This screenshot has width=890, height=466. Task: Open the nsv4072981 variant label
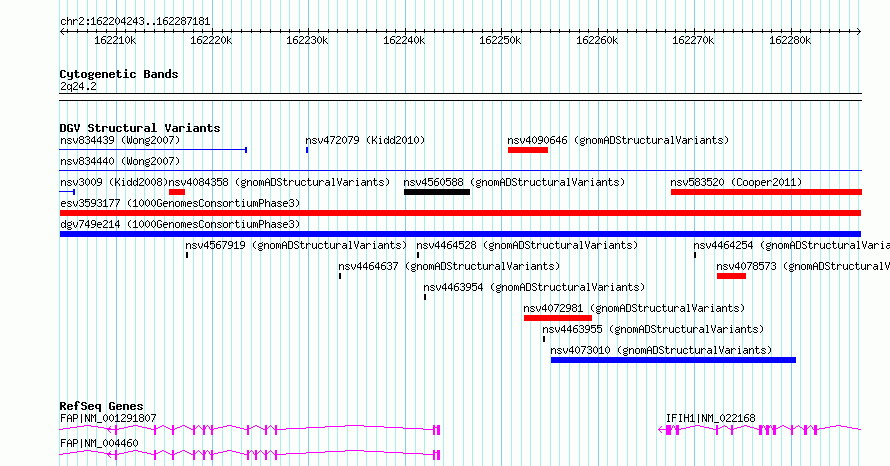coord(634,308)
